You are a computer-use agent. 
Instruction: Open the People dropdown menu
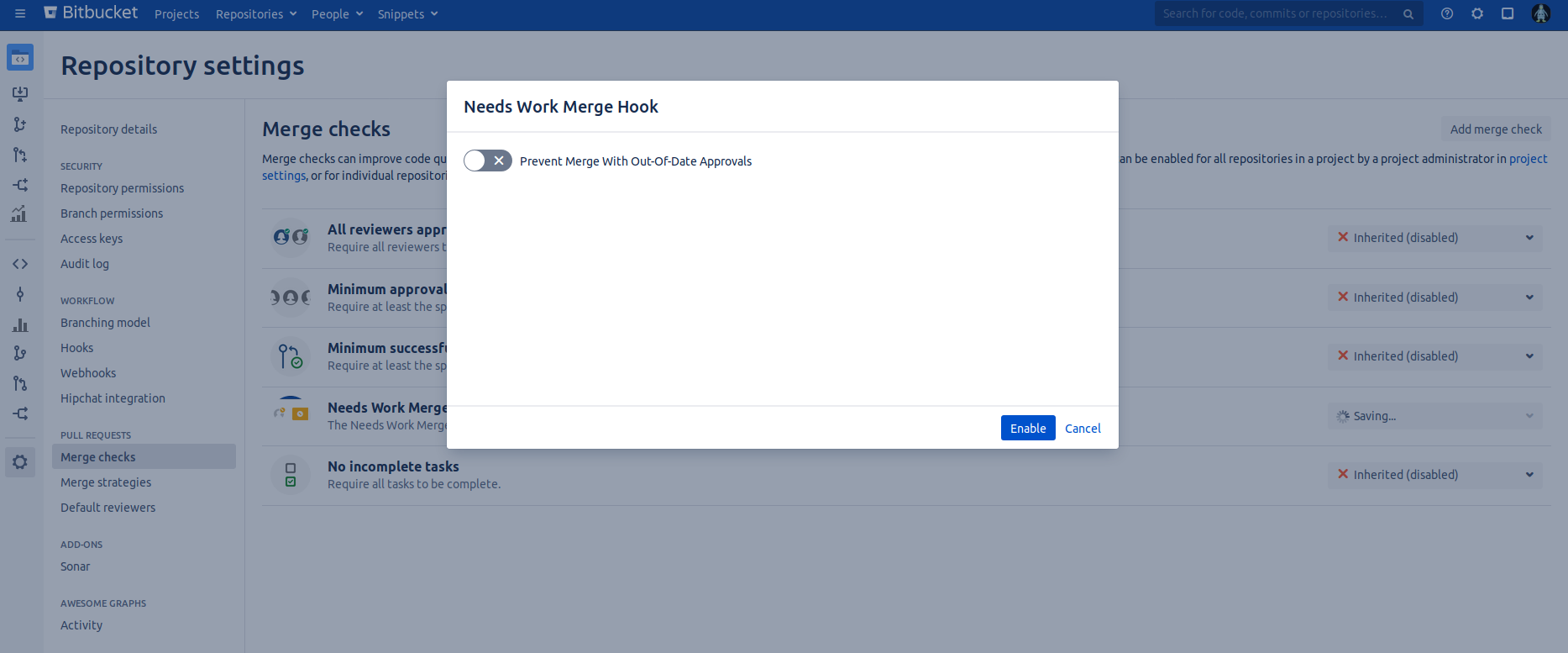(337, 14)
